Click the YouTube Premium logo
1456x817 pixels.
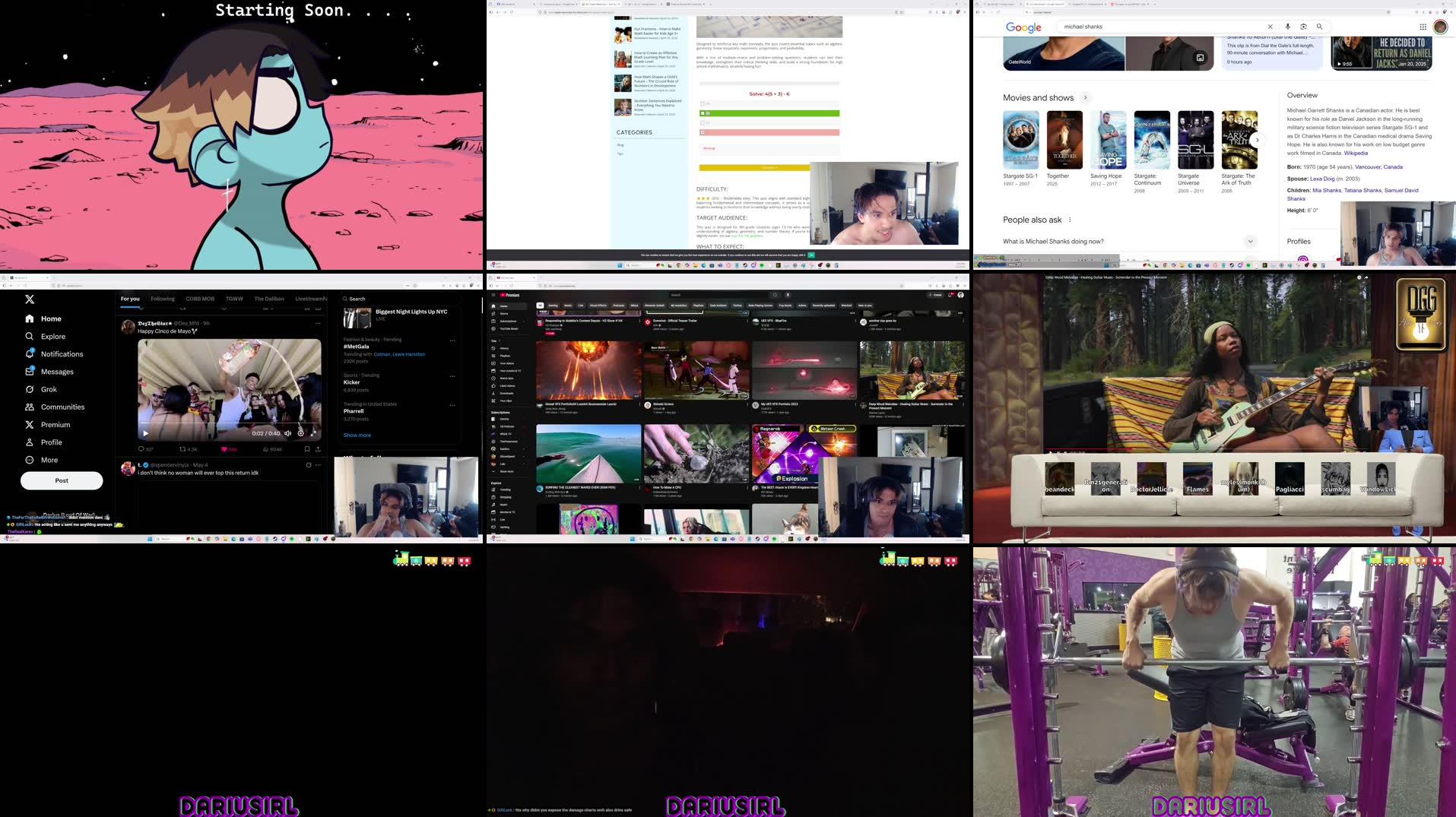tap(510, 295)
